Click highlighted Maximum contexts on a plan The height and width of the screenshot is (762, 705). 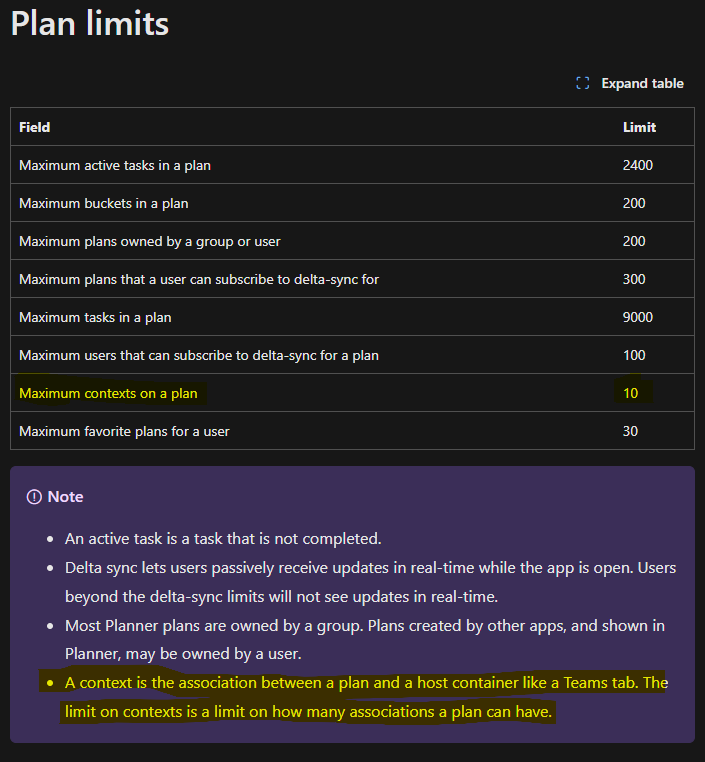tap(108, 393)
